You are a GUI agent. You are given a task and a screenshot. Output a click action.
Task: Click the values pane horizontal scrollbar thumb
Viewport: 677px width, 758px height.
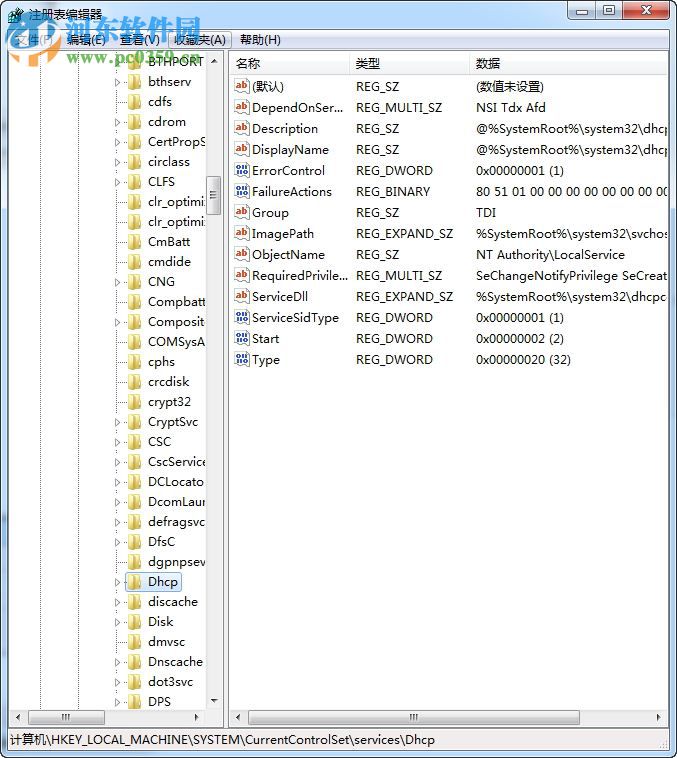(x=413, y=717)
